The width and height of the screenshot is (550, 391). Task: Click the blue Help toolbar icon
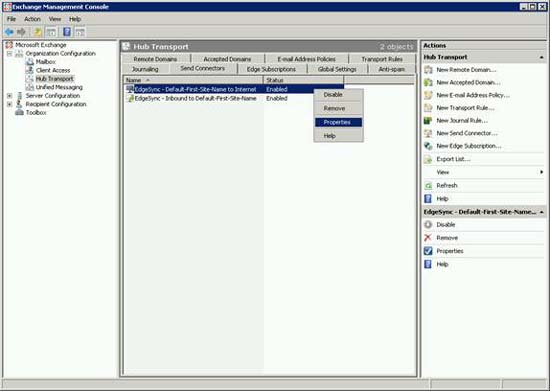tap(67, 32)
